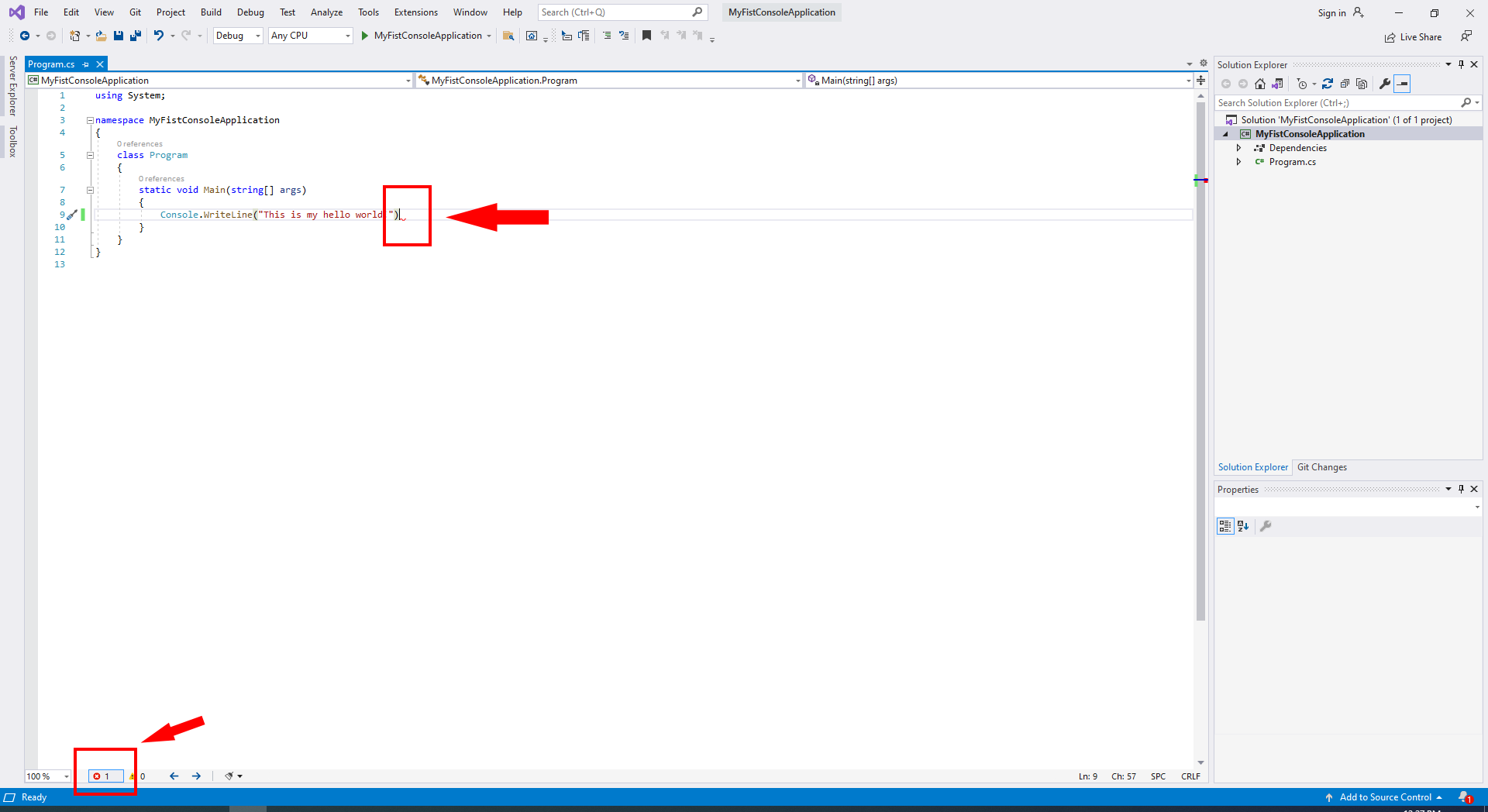The image size is (1488, 812).
Task: Click the Undo arrow icon
Action: coord(159,36)
